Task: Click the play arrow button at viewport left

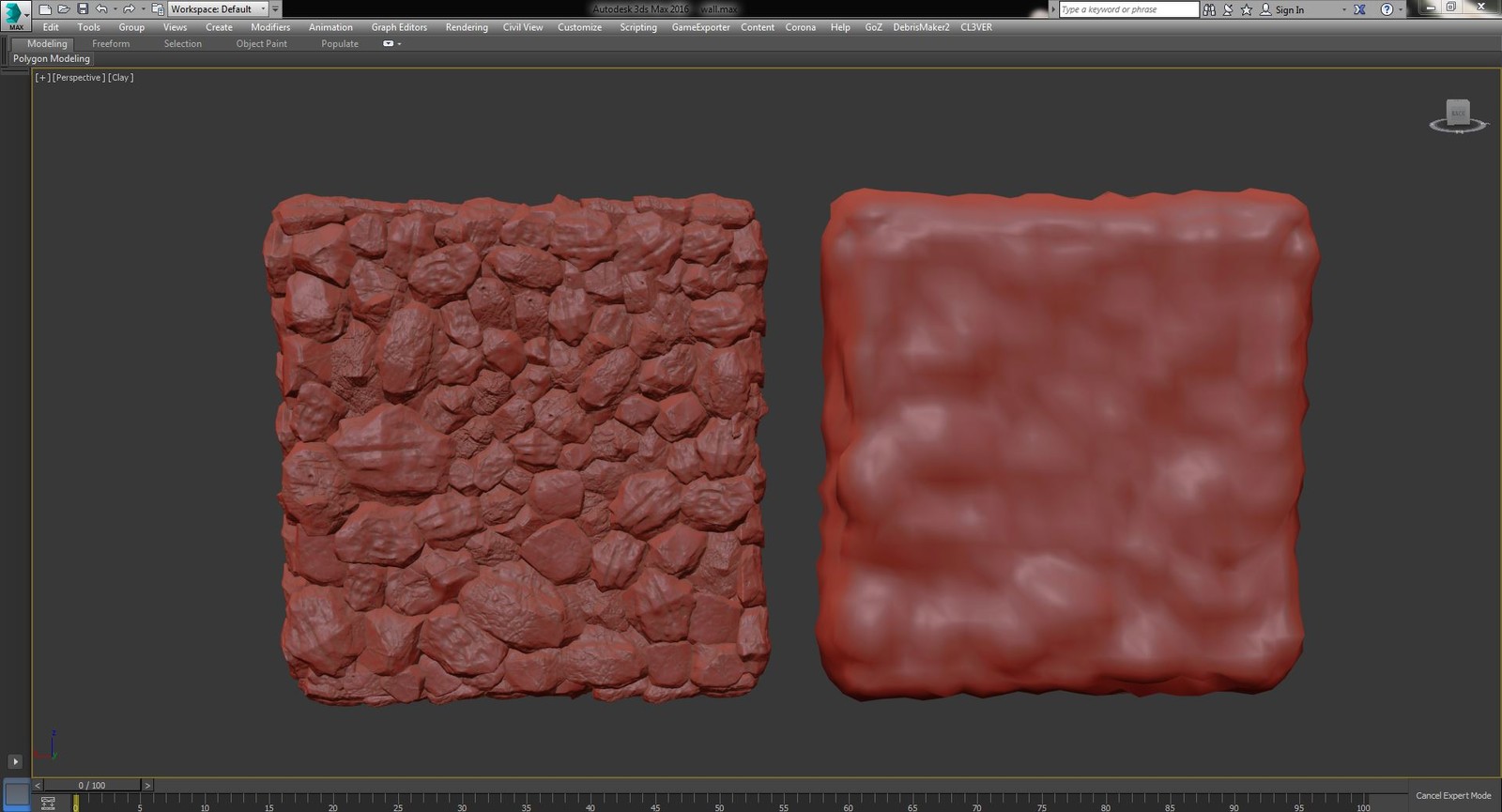Action: 15,761
